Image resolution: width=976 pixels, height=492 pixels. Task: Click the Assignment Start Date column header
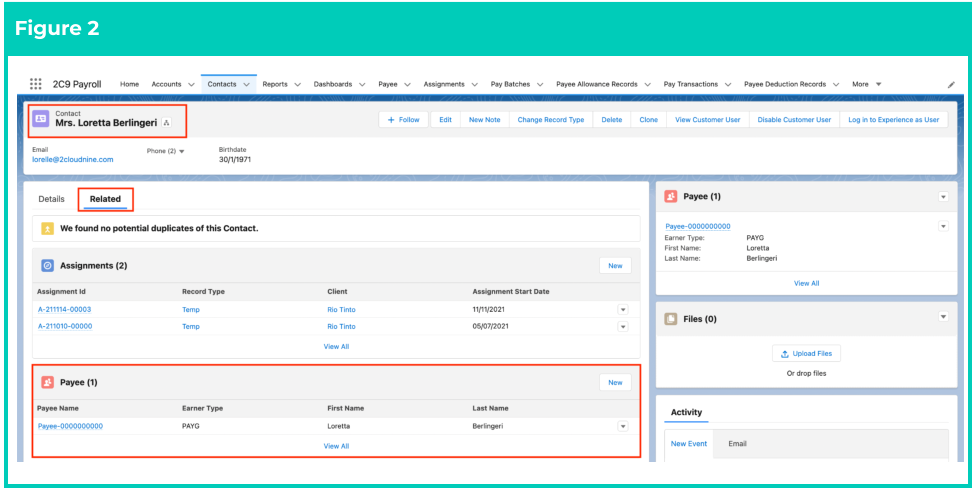[510, 291]
